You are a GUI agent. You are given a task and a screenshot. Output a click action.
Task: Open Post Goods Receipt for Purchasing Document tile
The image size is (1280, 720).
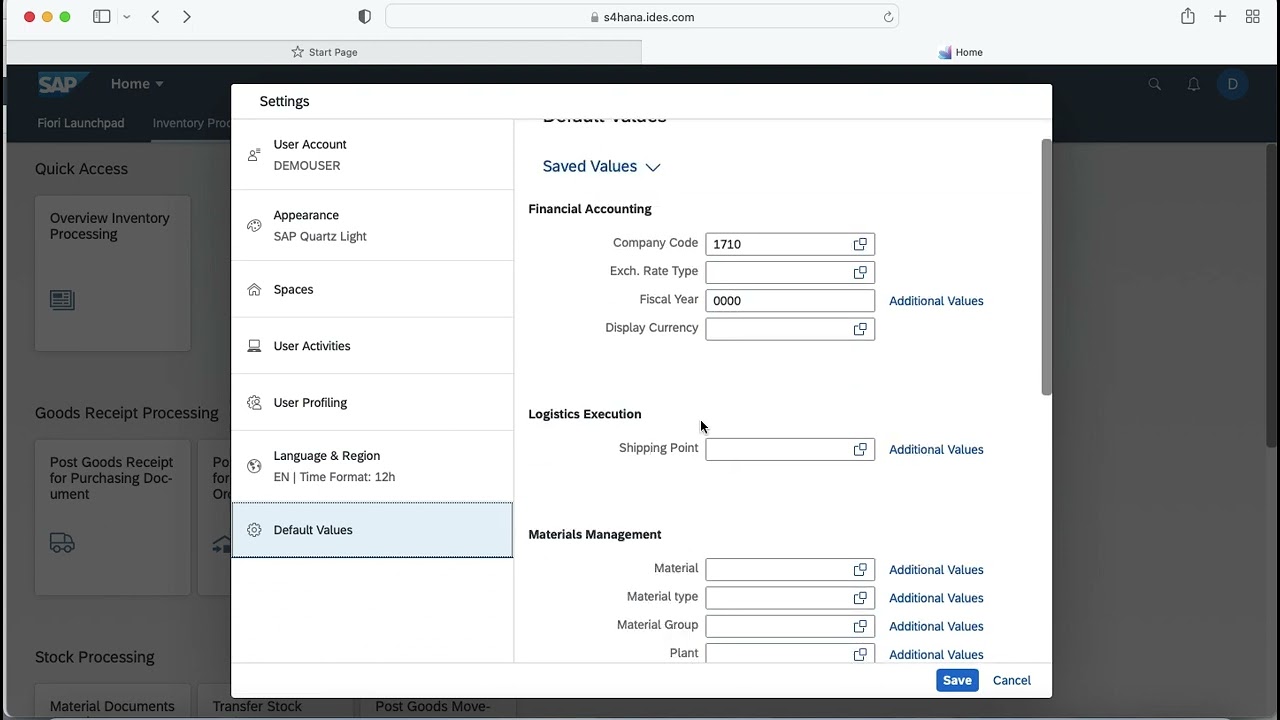pos(113,517)
